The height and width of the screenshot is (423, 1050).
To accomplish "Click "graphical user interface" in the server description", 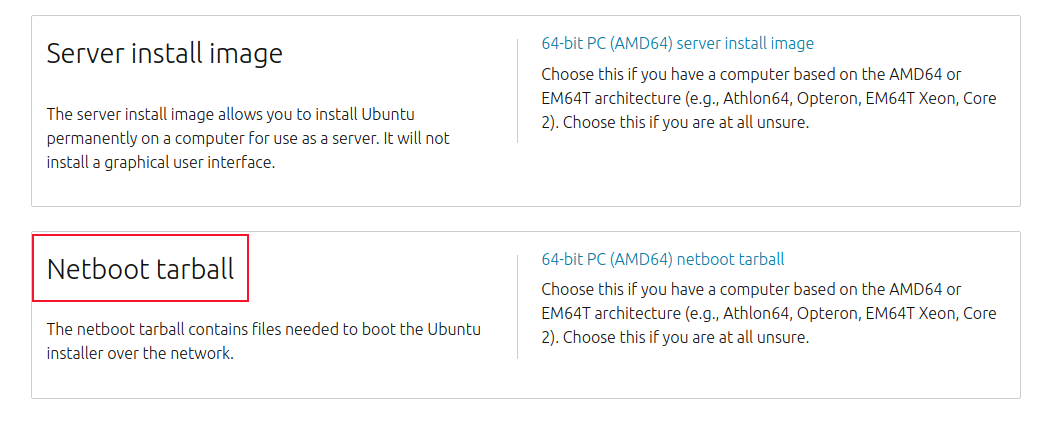I will coord(183,163).
